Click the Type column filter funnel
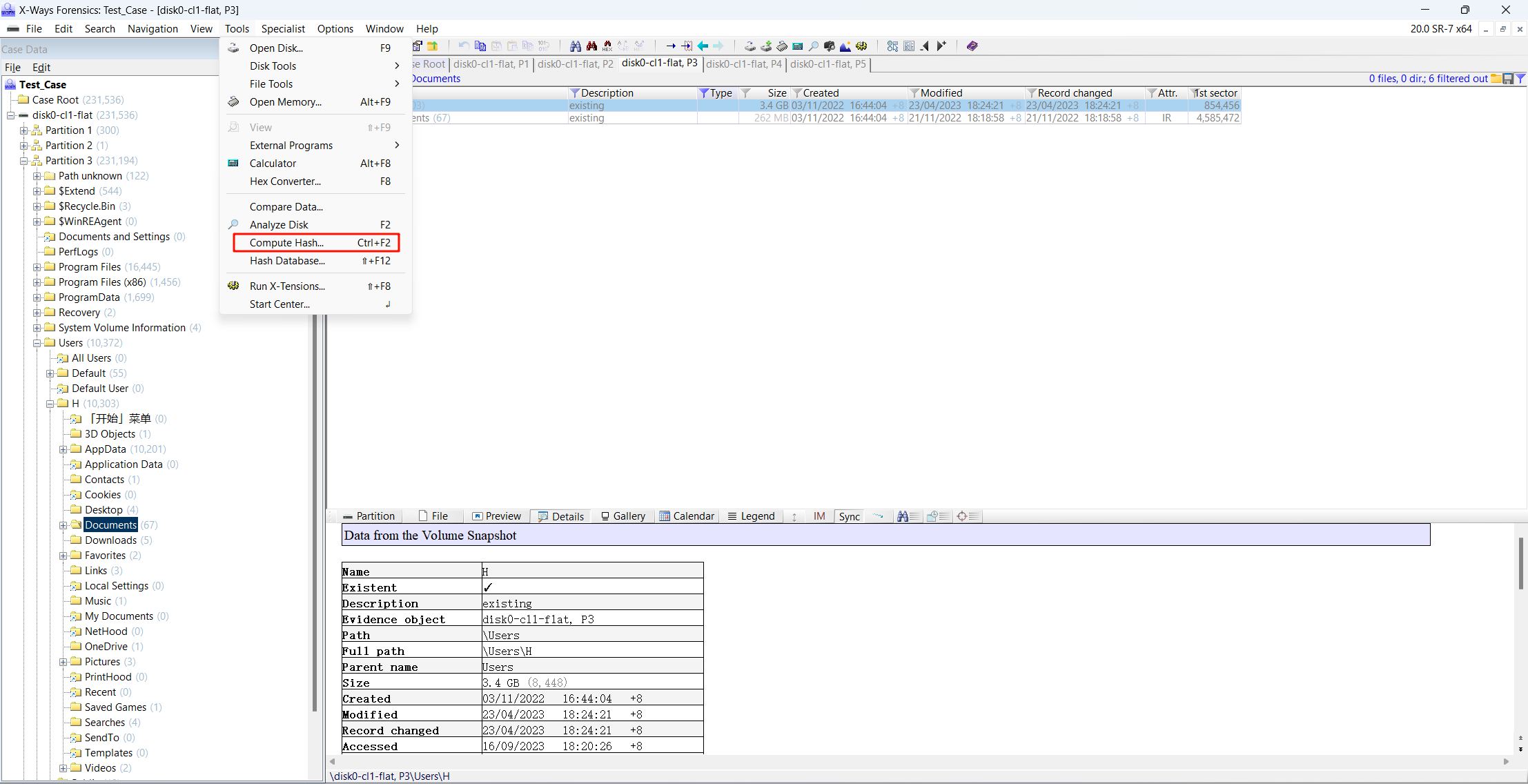 [703, 93]
